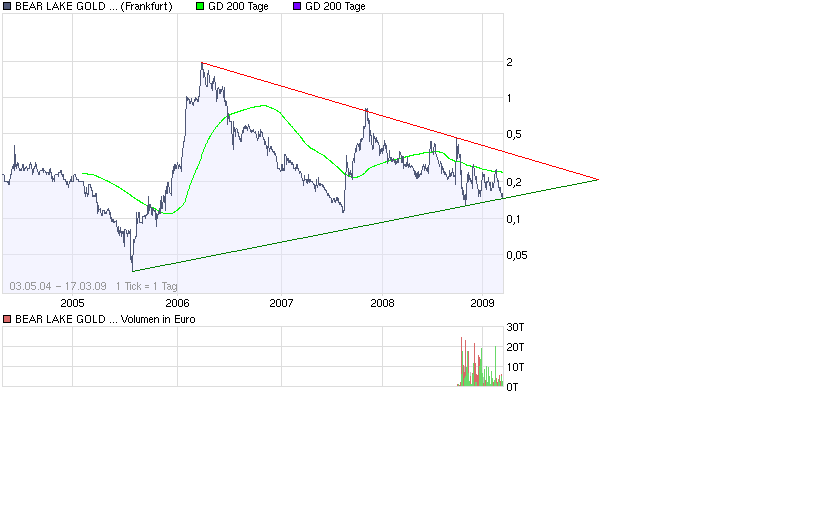Image resolution: width=840 pixels, height=525 pixels.
Task: Click the 2006 x-axis label
Action: pyautogui.click(x=177, y=303)
